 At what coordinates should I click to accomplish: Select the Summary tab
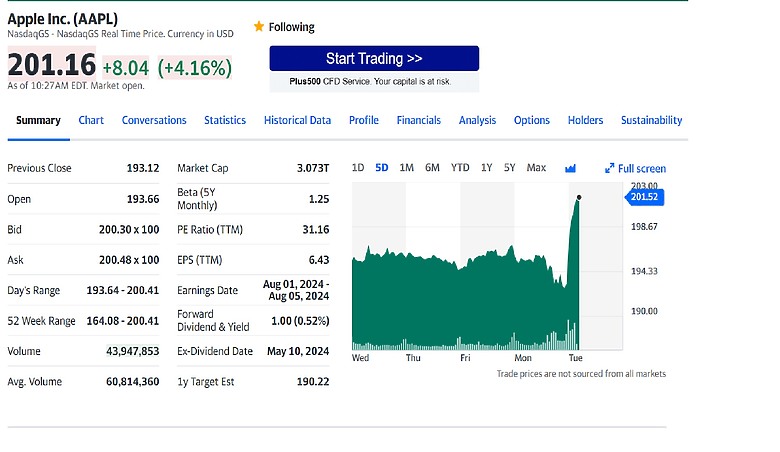38,120
